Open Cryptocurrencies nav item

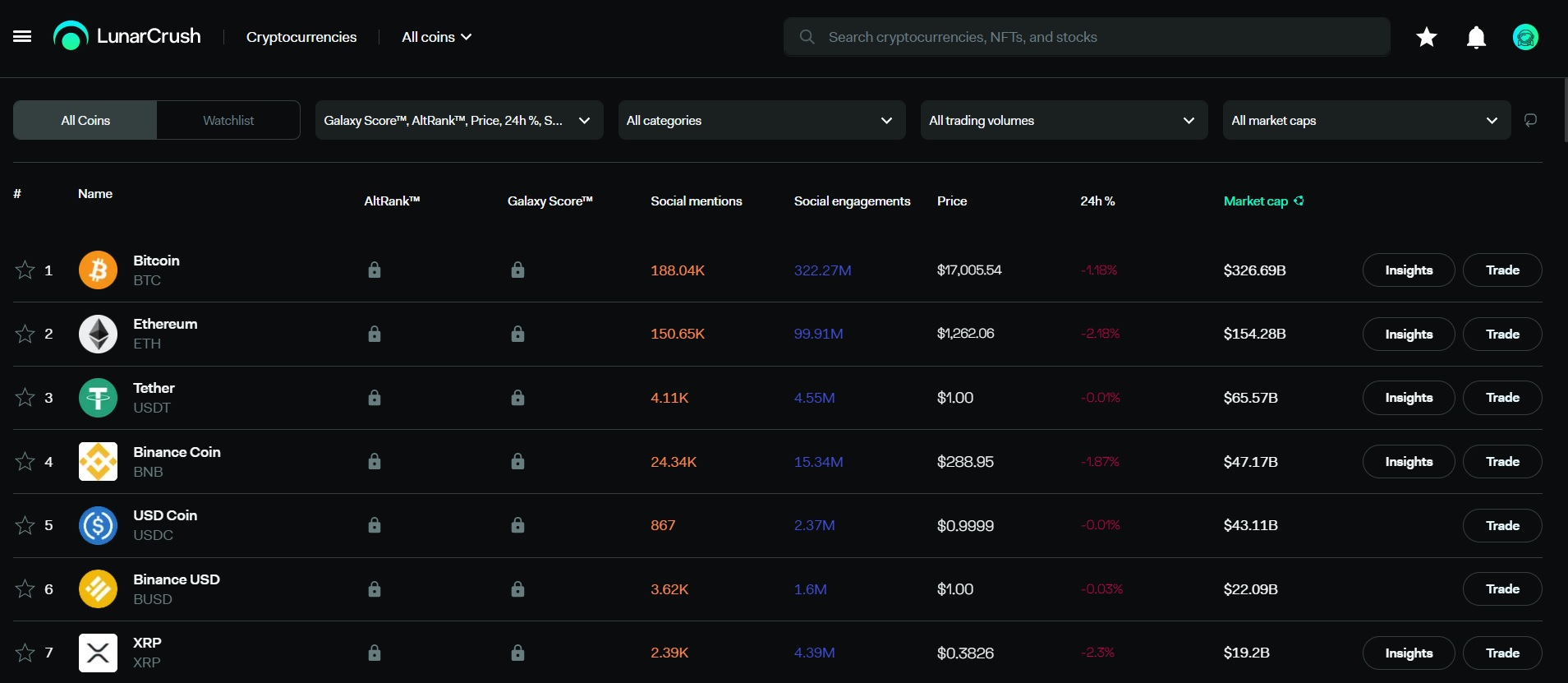(x=301, y=37)
